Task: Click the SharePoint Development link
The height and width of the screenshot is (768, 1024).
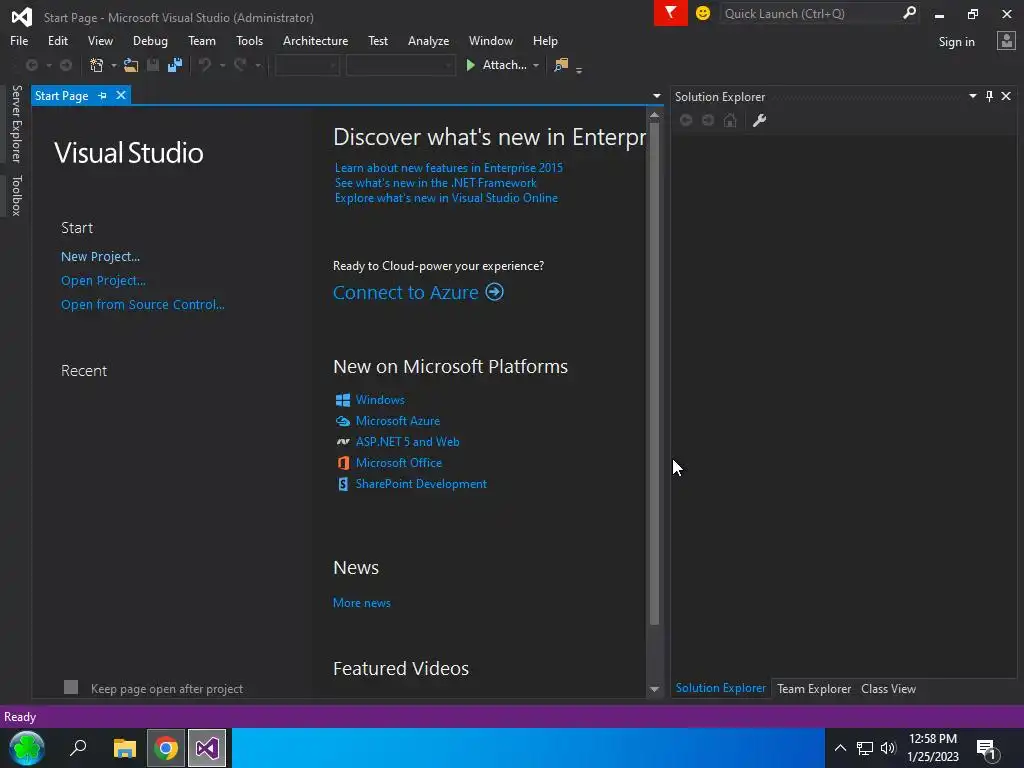Action: 421,484
